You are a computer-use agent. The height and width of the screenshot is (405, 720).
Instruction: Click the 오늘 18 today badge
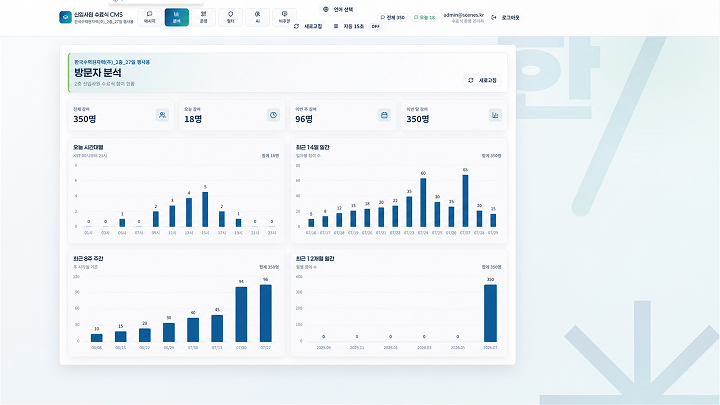(x=424, y=17)
